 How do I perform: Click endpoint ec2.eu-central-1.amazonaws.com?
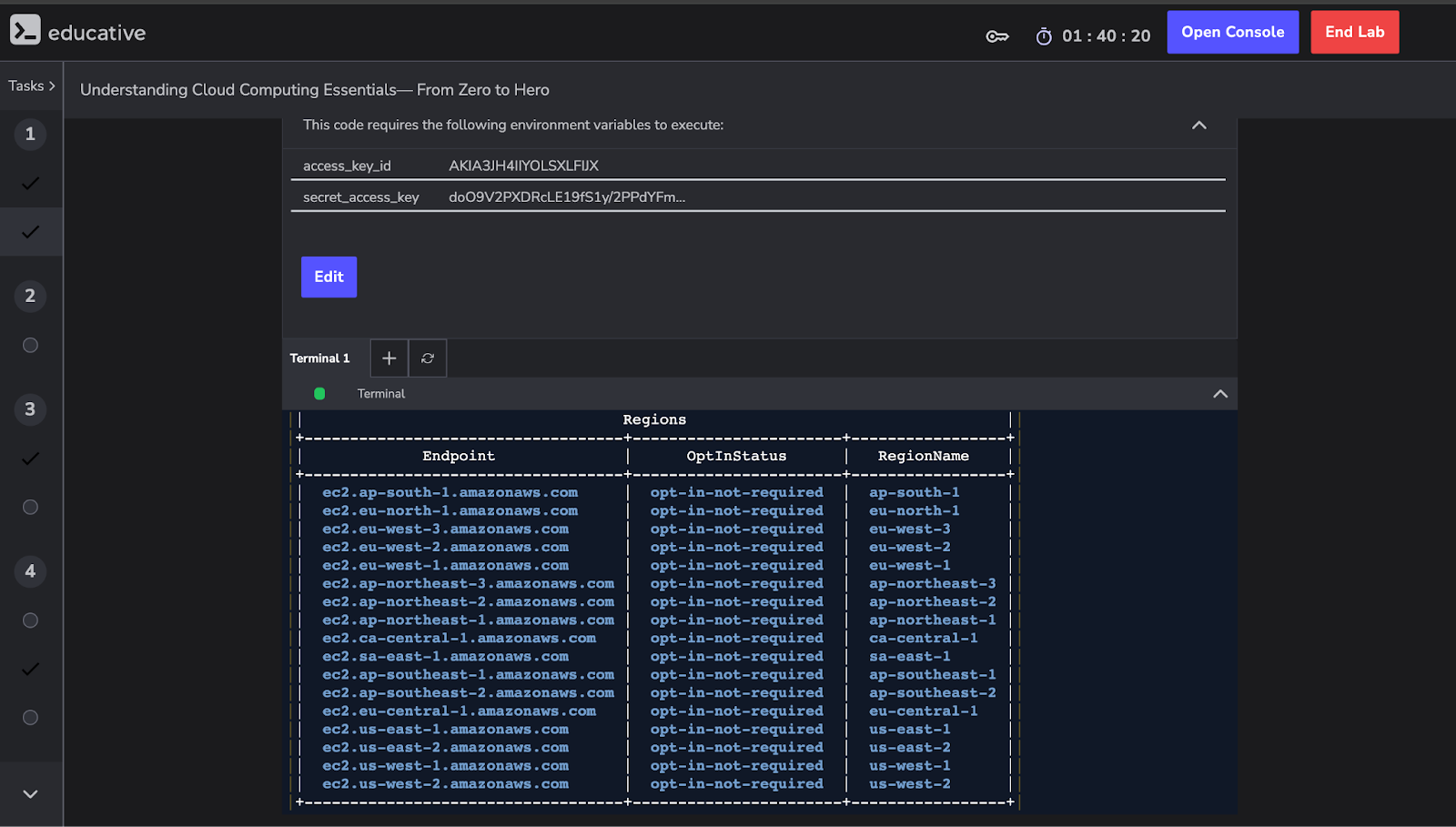click(x=460, y=711)
